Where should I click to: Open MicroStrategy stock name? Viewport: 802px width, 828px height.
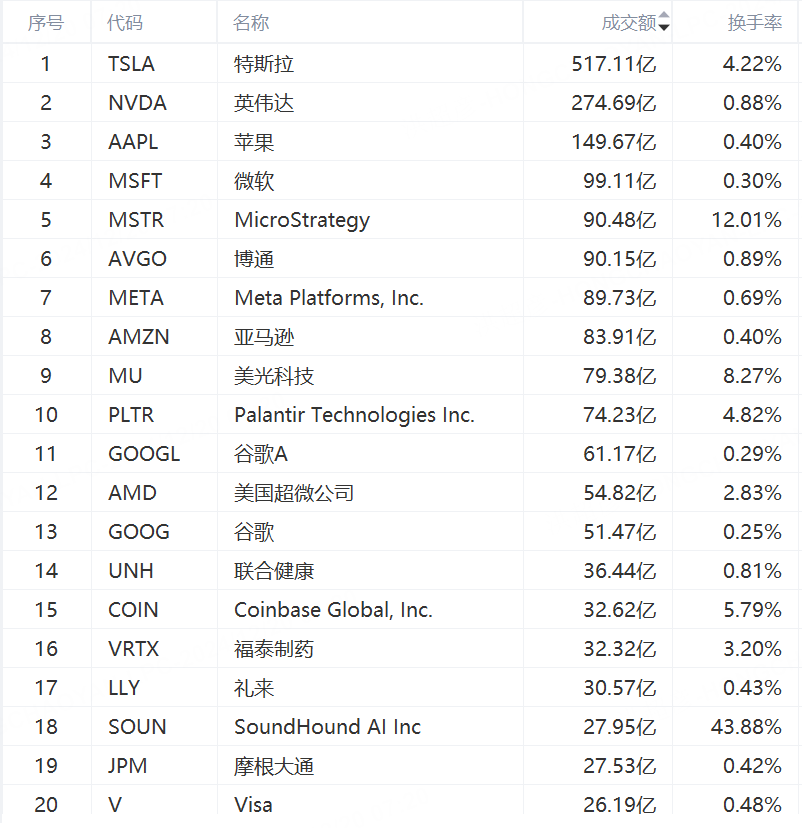(x=301, y=220)
